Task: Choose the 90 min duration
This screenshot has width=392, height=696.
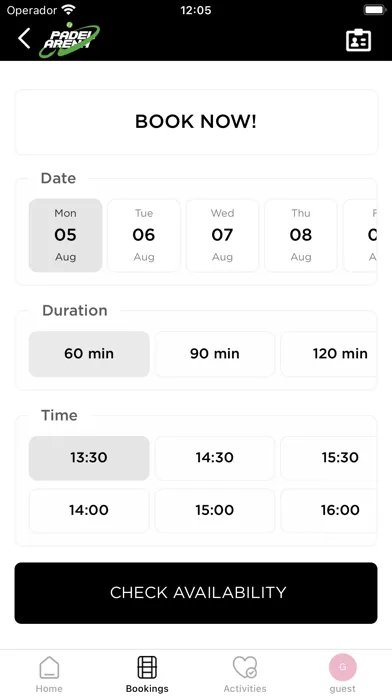Action: [x=215, y=354]
